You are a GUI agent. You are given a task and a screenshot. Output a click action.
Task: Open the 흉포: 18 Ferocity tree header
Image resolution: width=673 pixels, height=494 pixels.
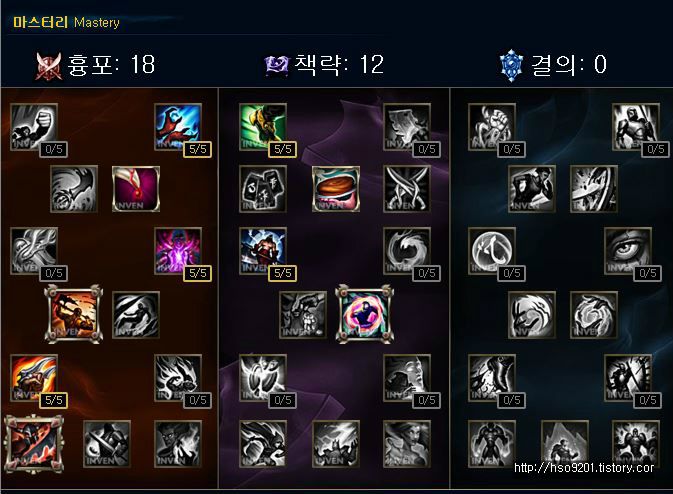(95, 65)
